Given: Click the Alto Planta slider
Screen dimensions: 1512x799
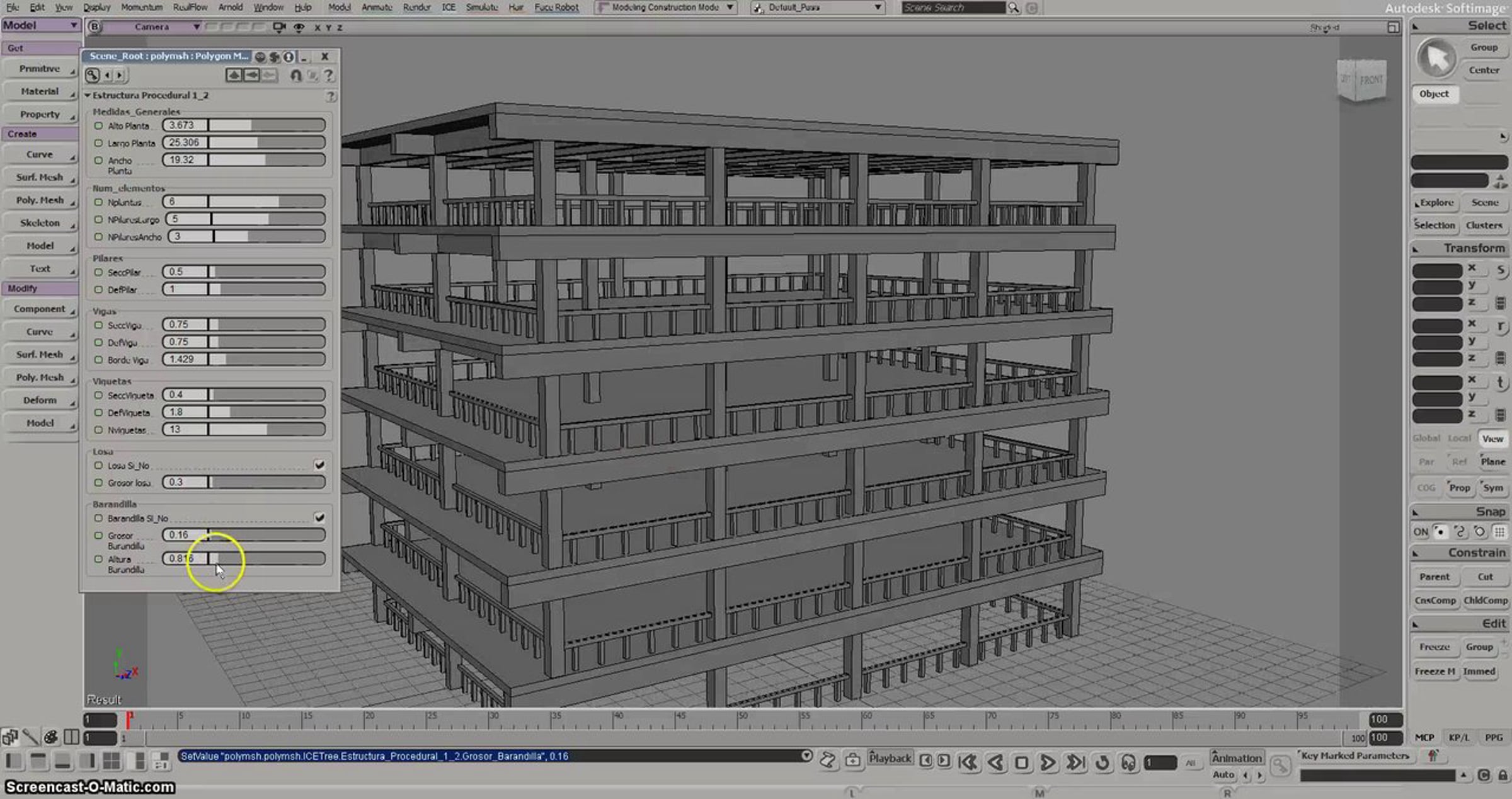Looking at the screenshot, I should click(267, 125).
